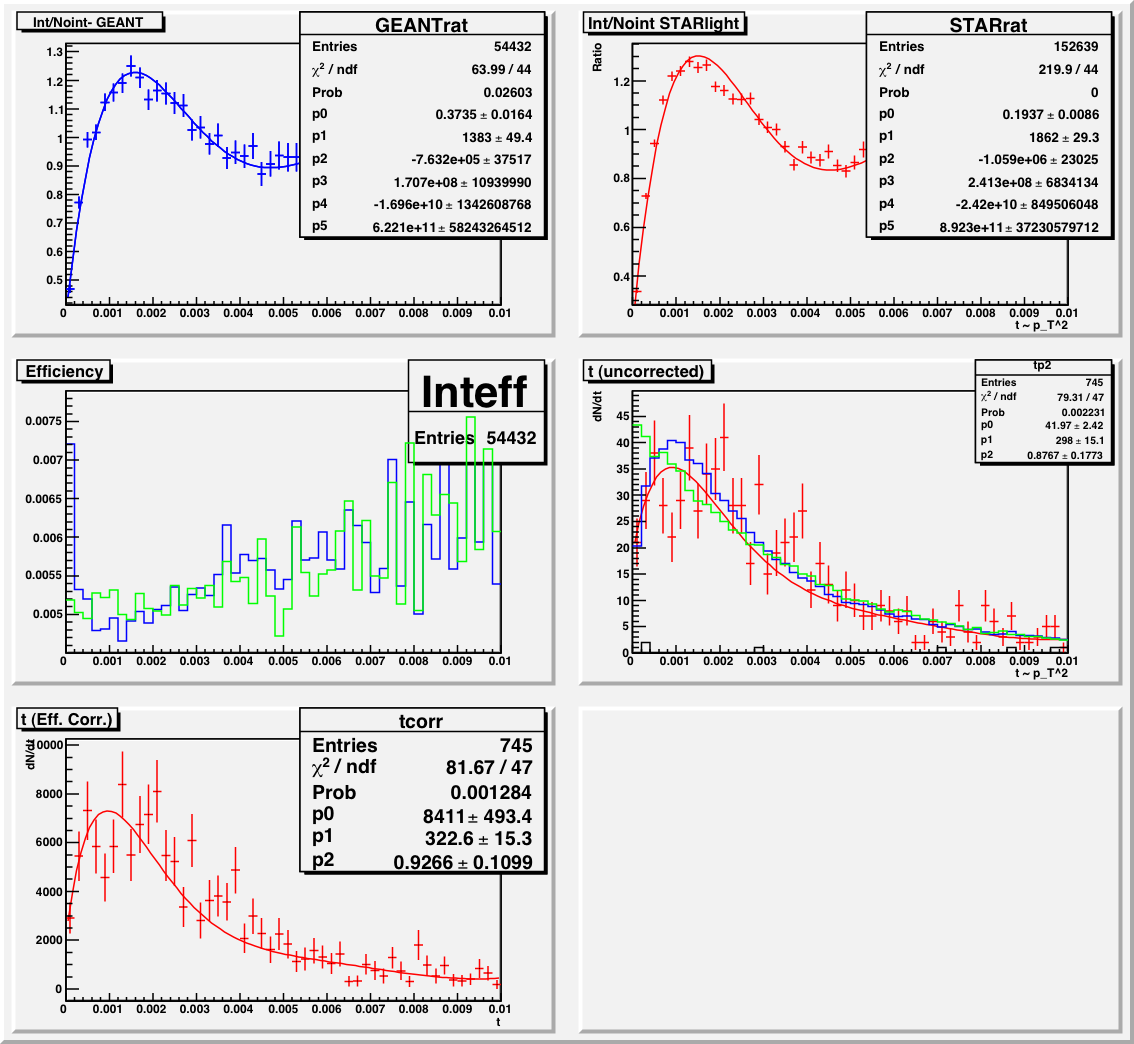Select the tcorr stats box header
Viewport: 1134px width, 1044px height.
pos(422,721)
